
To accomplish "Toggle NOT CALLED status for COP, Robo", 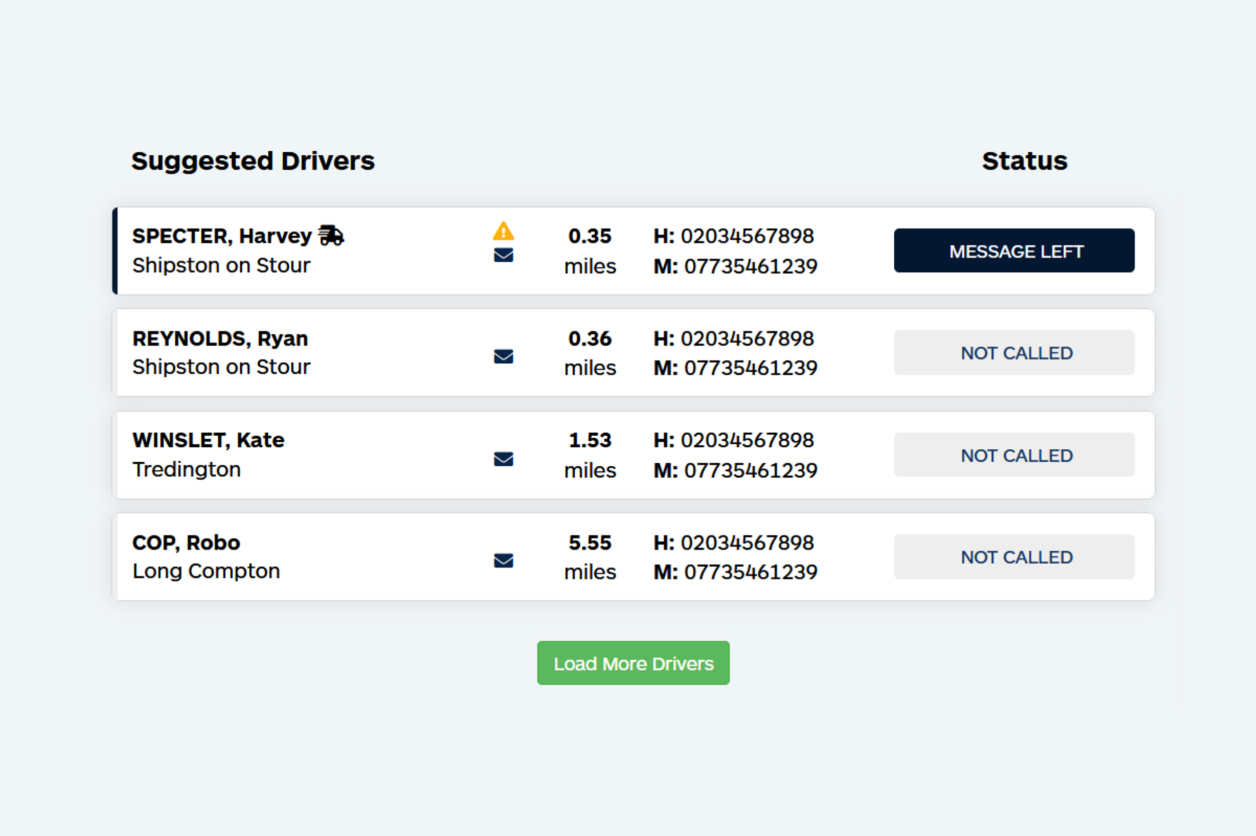I will (1014, 557).
